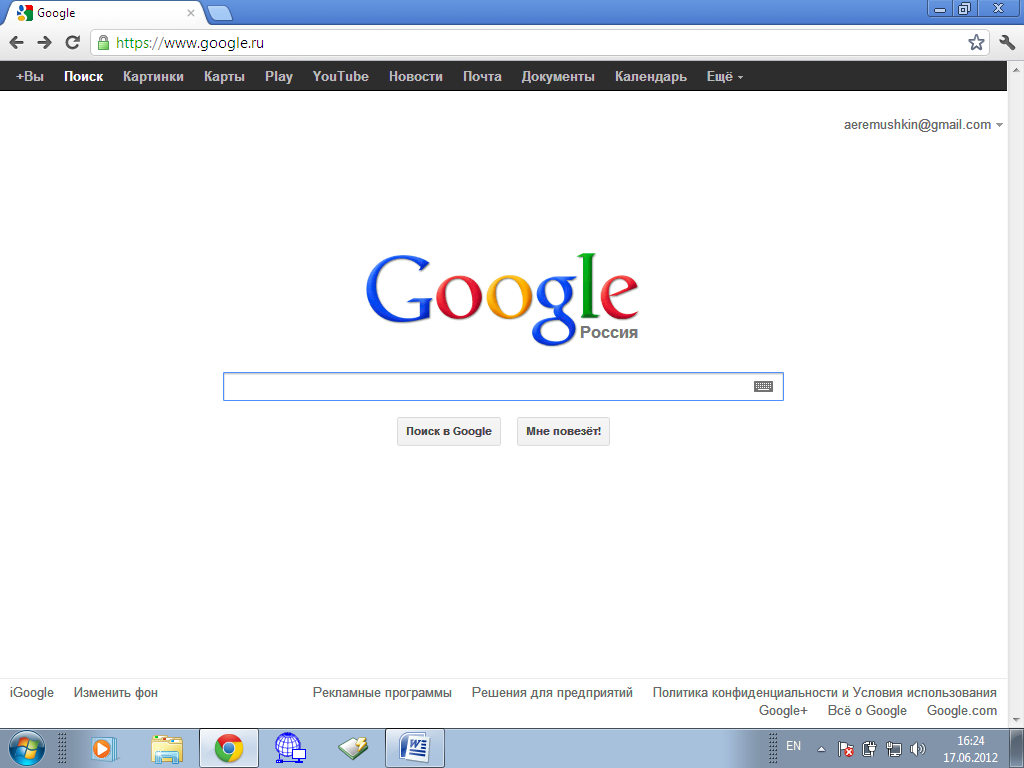Focus the Google search input field
1024x768 pixels.
coord(503,387)
